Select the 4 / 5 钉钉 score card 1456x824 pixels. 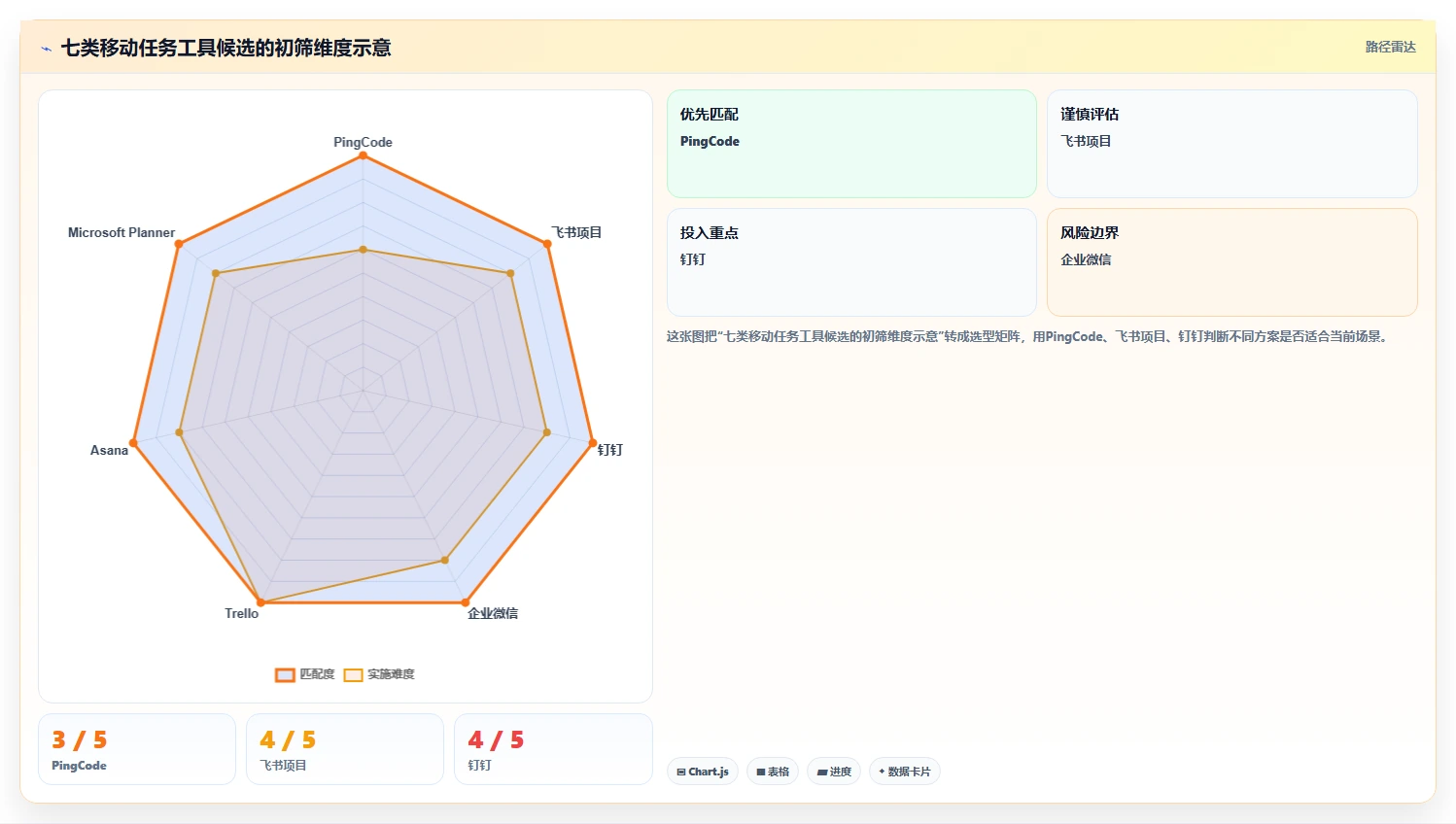pos(553,749)
